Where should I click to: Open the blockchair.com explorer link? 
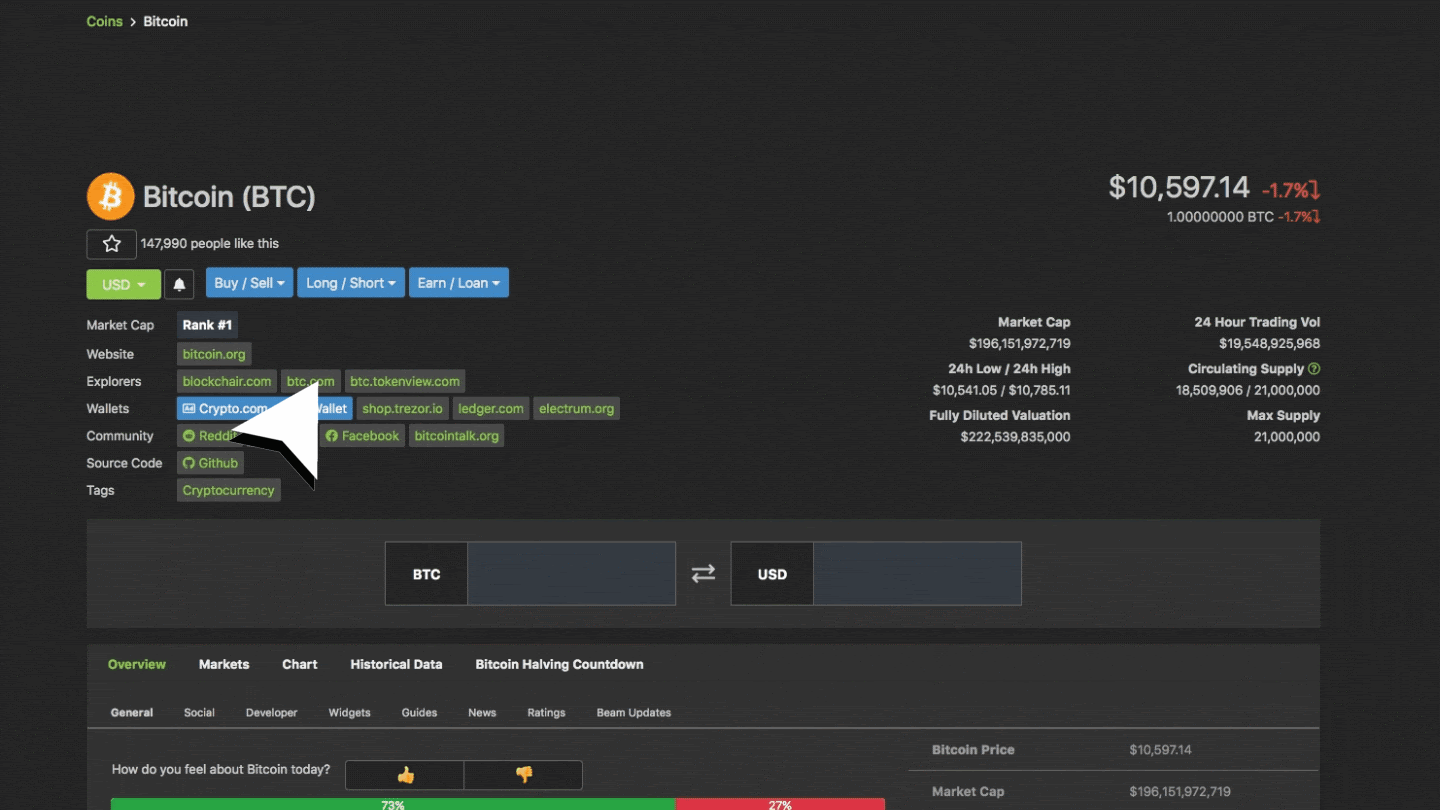pyautogui.click(x=227, y=382)
